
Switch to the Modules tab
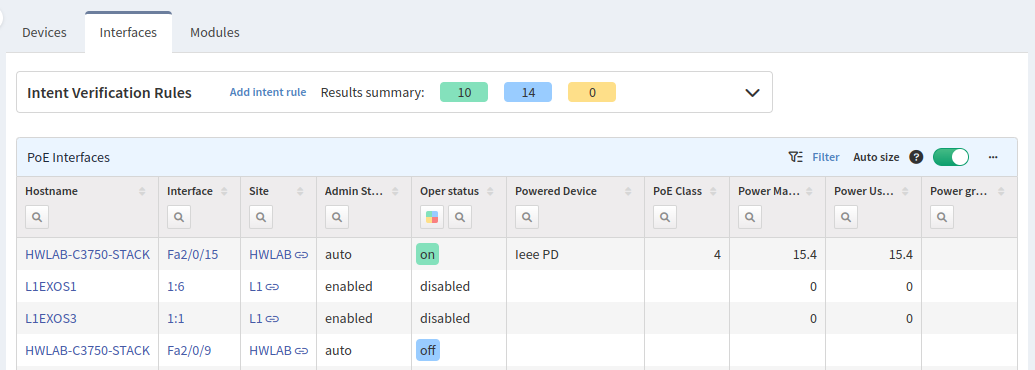215,32
